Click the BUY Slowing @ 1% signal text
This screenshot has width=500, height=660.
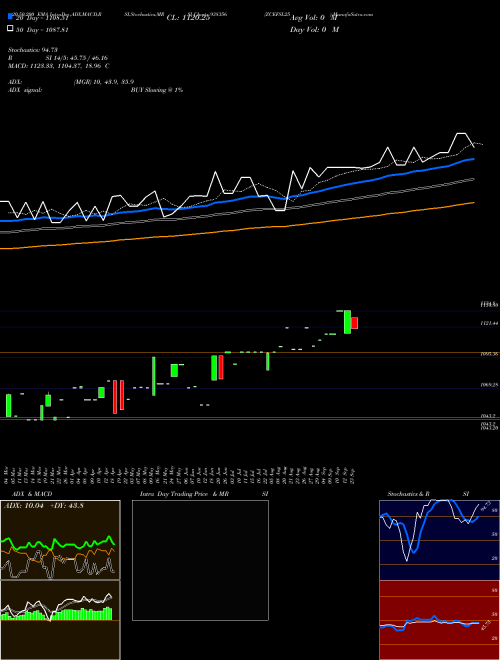click(157, 90)
